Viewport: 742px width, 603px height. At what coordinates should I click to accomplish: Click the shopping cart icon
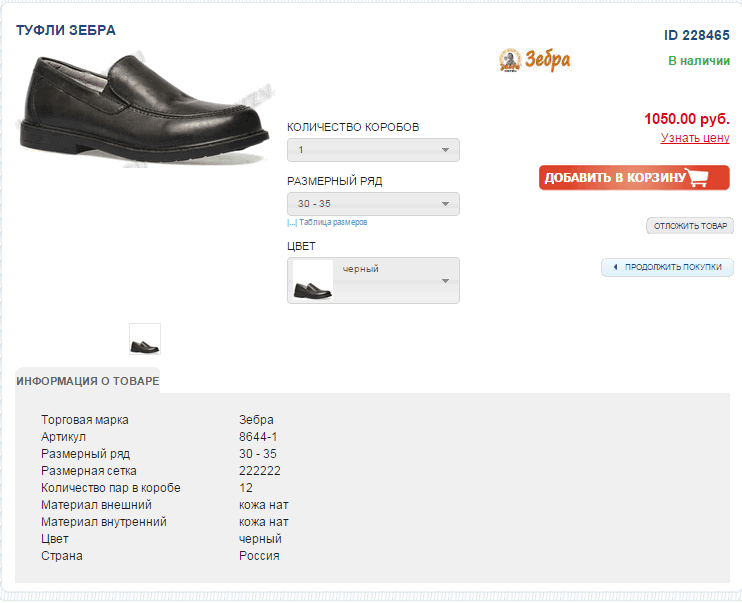tap(698, 178)
